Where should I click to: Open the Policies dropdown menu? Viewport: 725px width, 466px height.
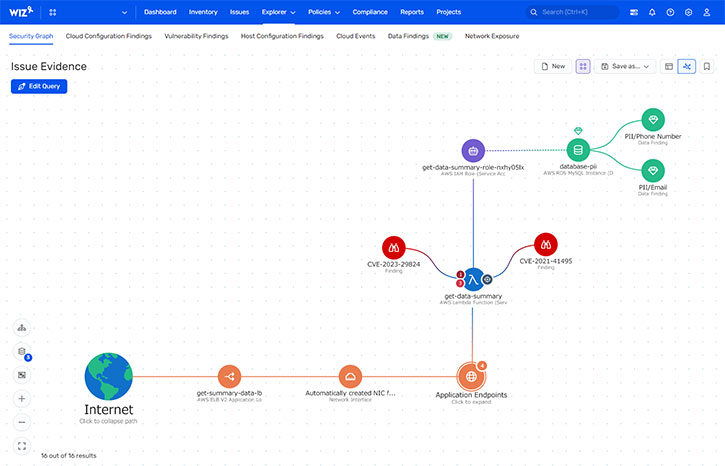(x=324, y=12)
